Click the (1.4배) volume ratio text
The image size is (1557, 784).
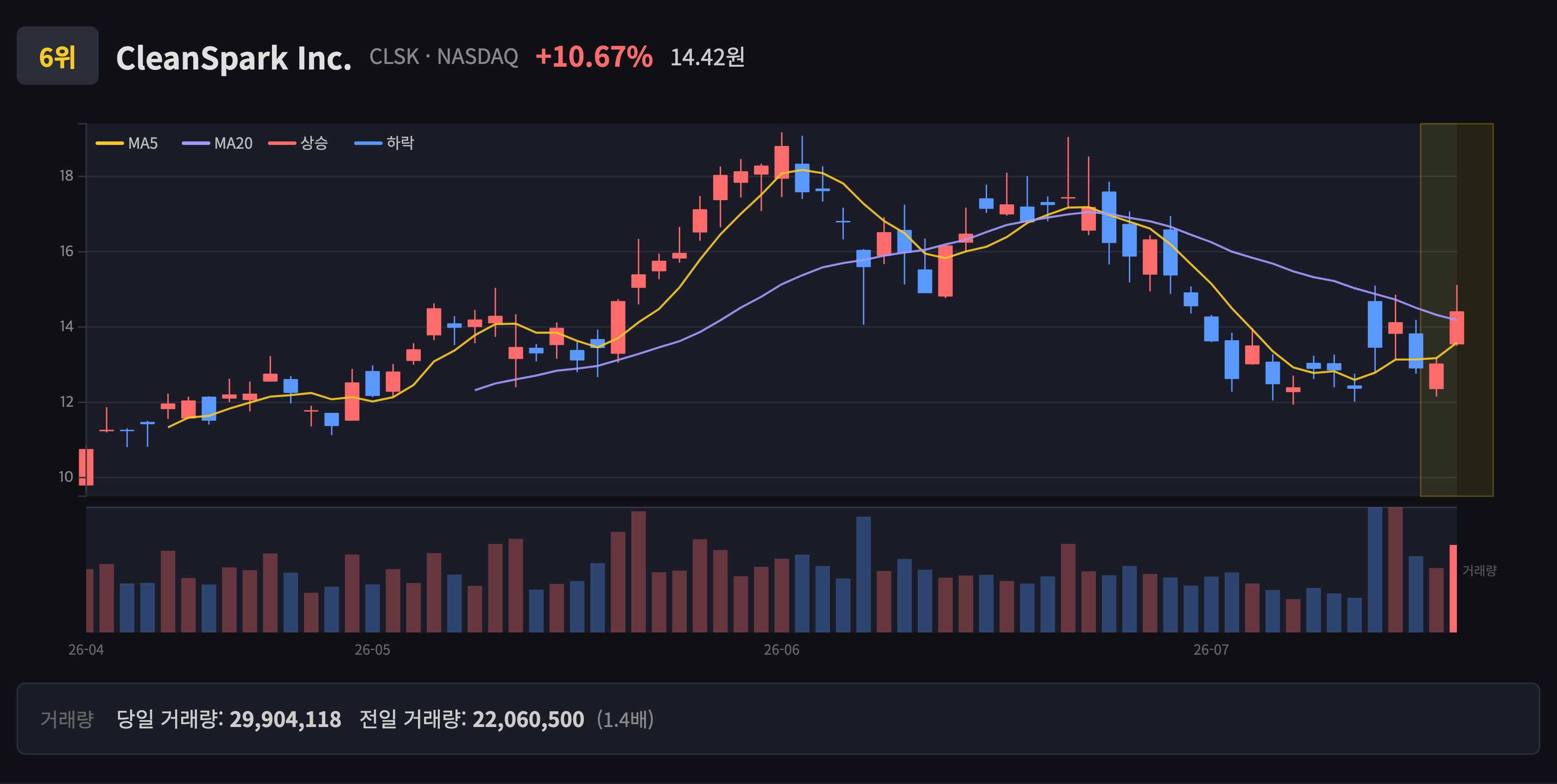[625, 719]
